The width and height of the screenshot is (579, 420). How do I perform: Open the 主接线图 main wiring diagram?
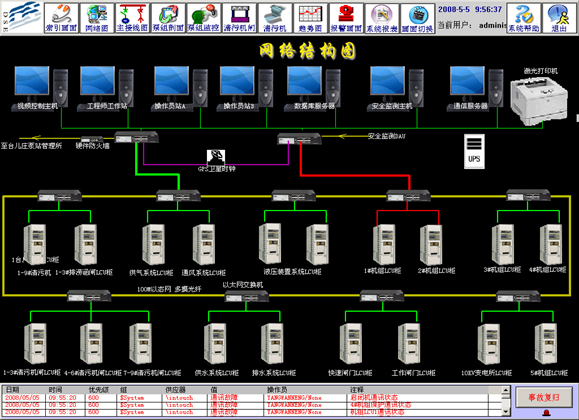tap(132, 18)
